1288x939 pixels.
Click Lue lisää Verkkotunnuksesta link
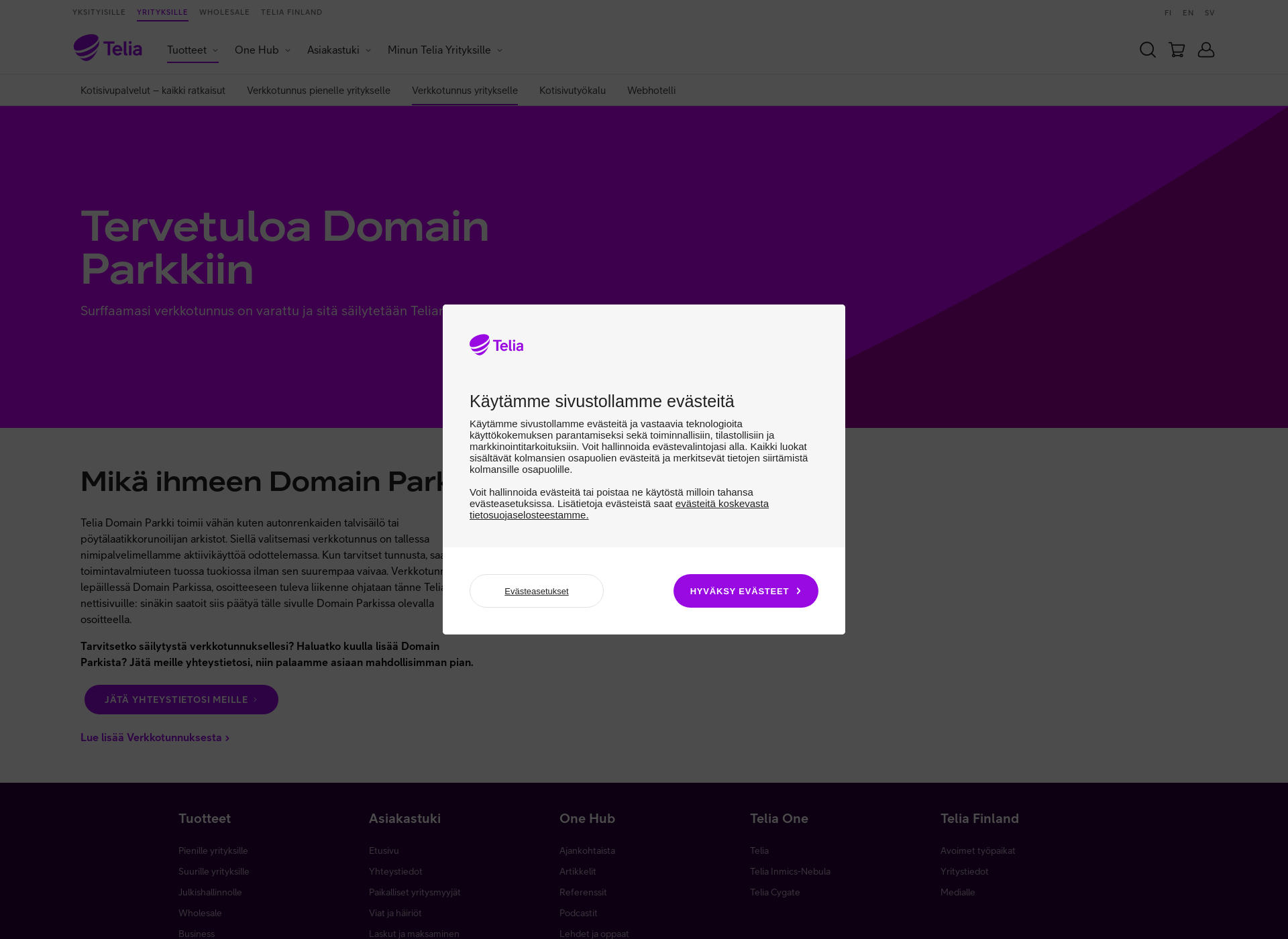click(152, 737)
